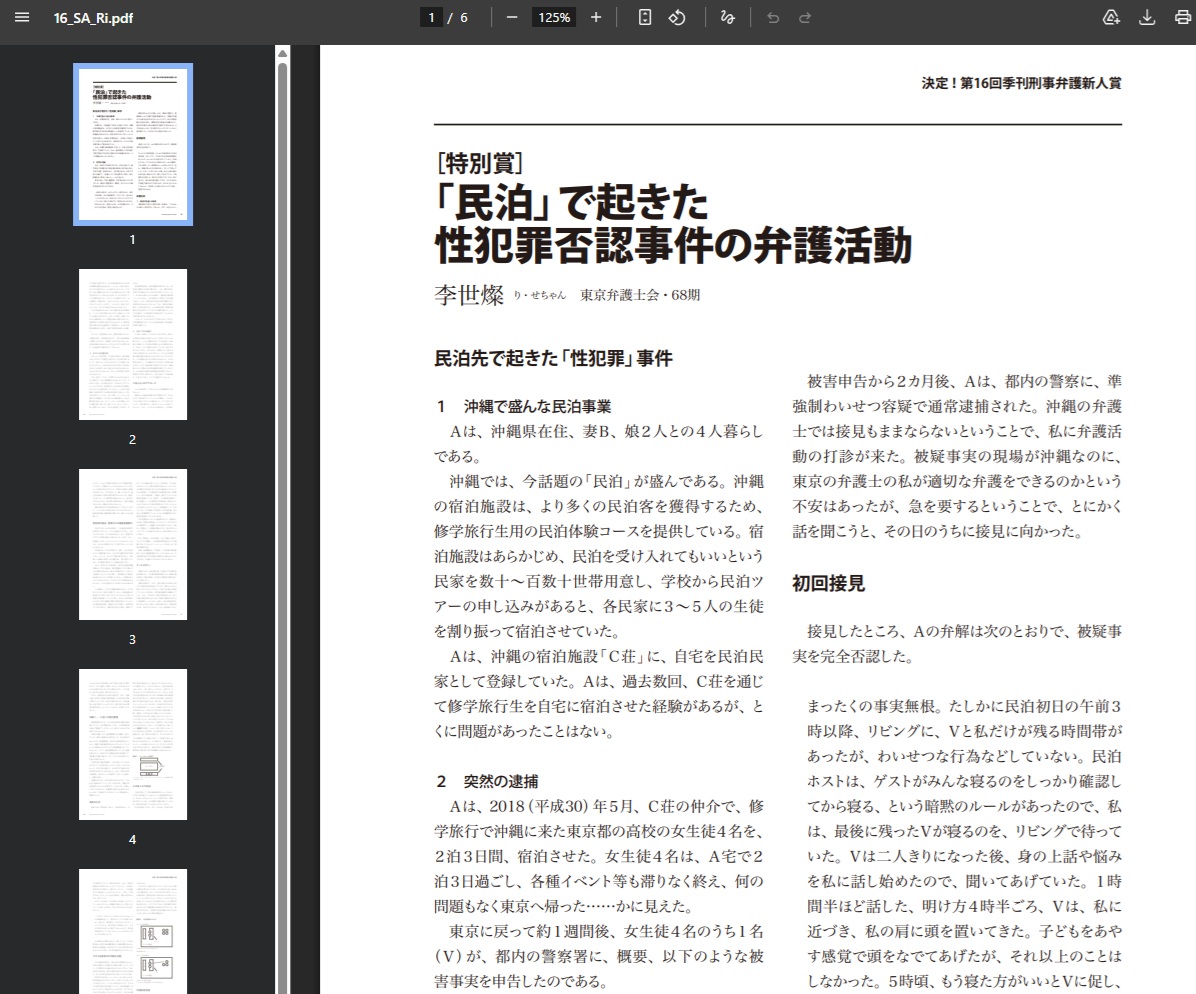Print the document
Image resolution: width=1196 pixels, height=994 pixels.
coord(1183,18)
